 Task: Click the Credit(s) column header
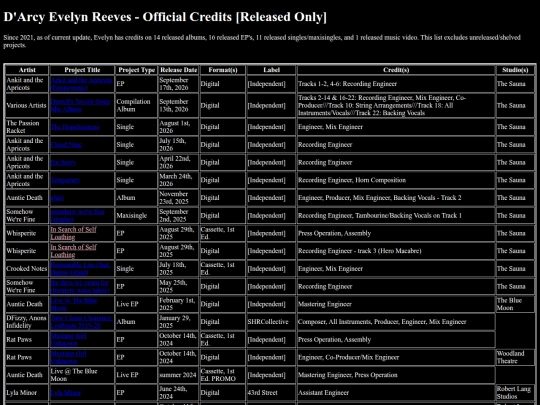pyautogui.click(x=396, y=70)
